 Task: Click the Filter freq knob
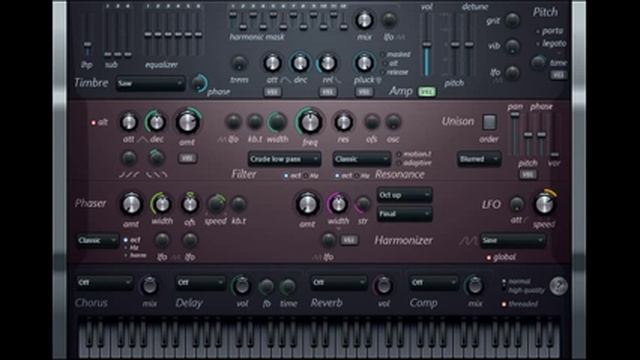click(x=310, y=122)
